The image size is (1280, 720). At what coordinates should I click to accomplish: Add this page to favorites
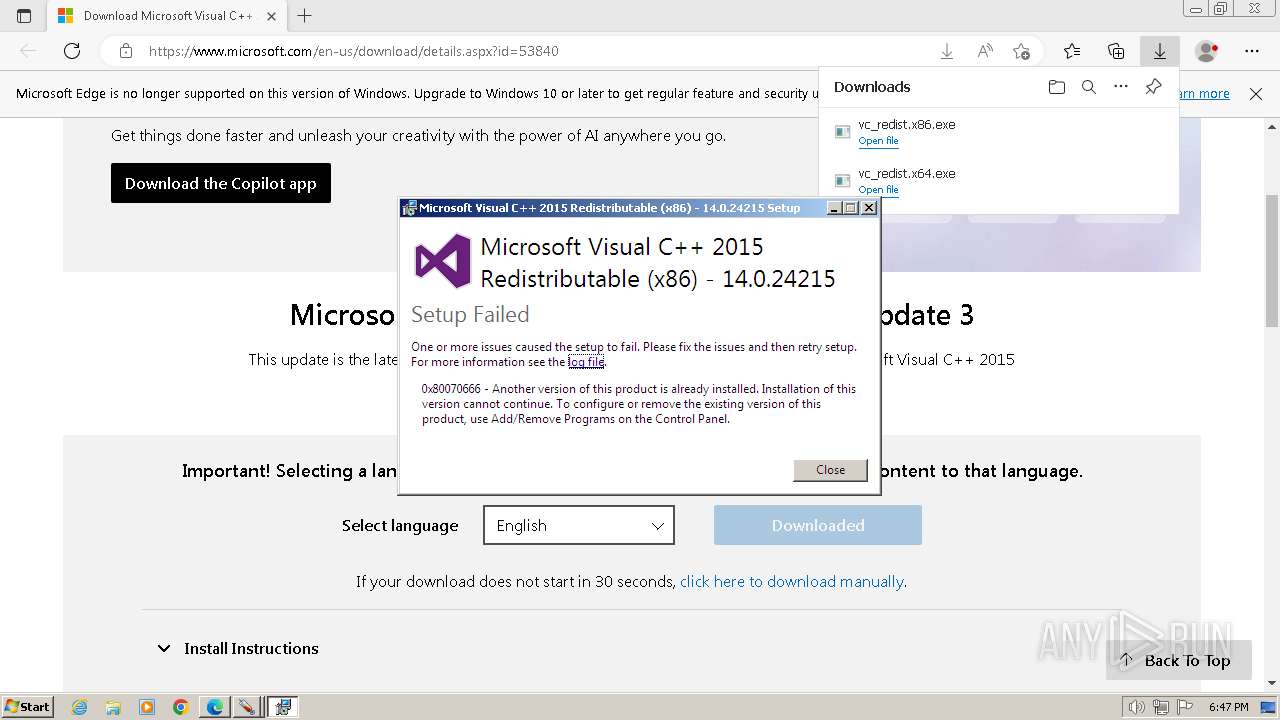1021,51
